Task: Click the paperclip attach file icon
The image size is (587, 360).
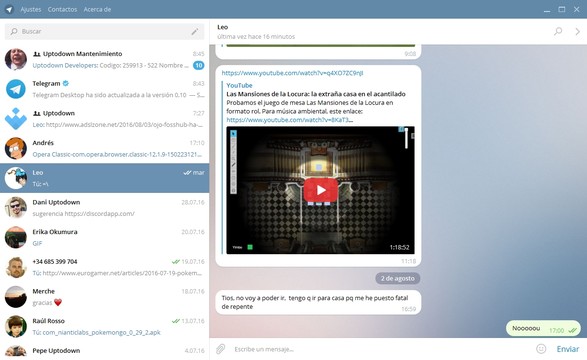Action: click(x=220, y=349)
